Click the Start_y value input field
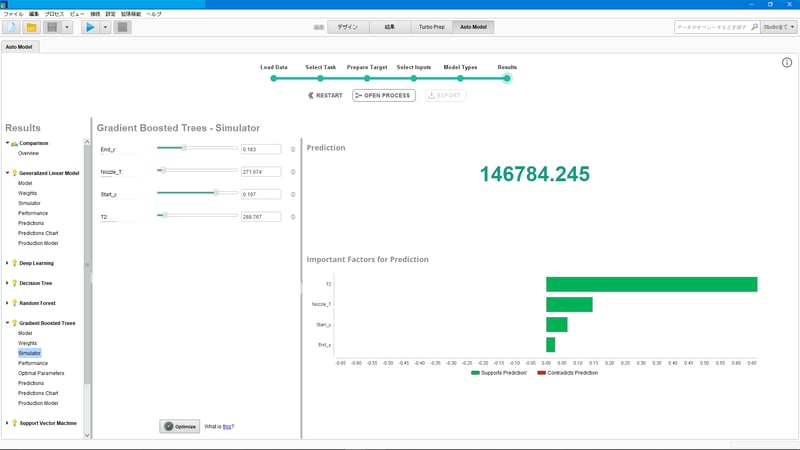 click(x=261, y=194)
